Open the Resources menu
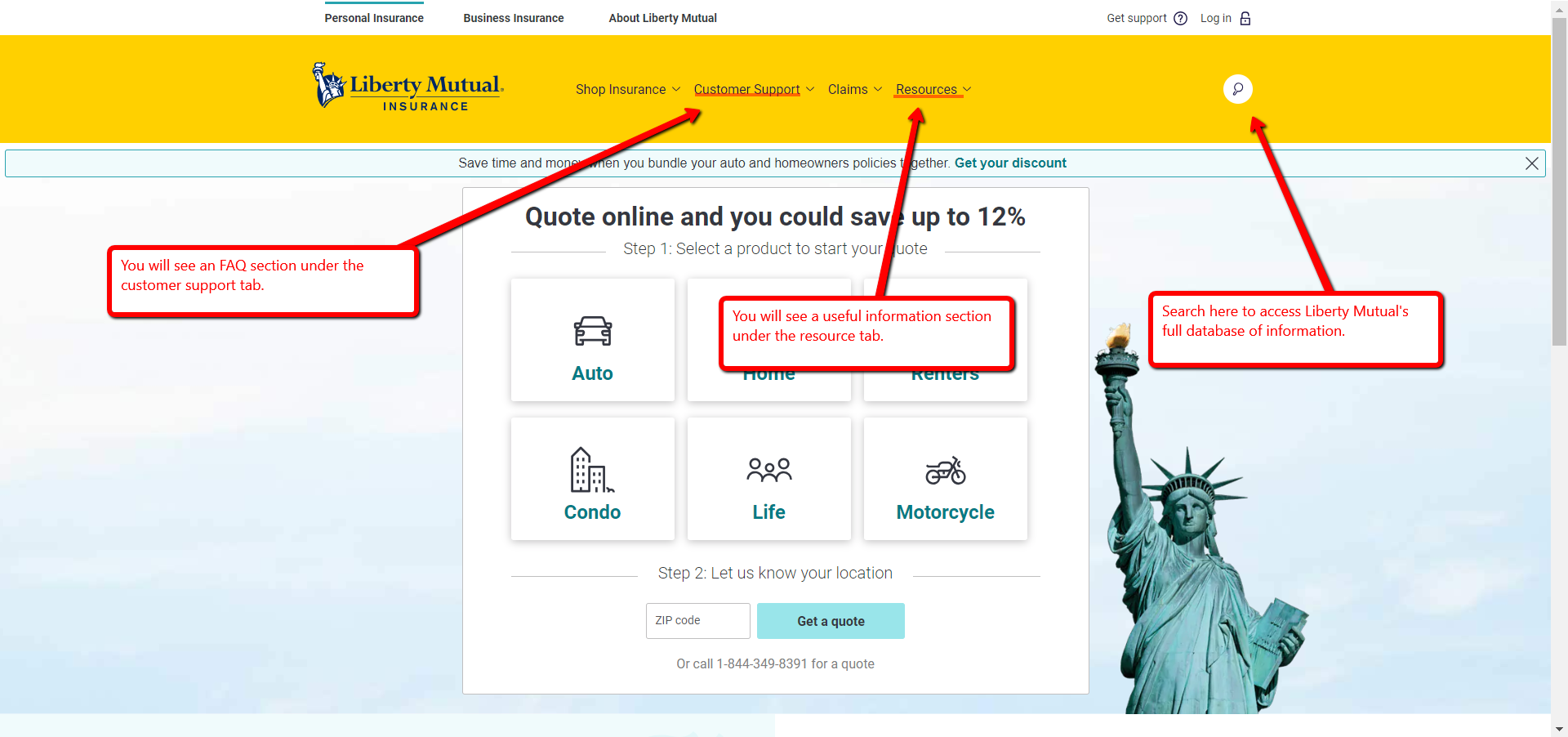The width and height of the screenshot is (1568, 737). [926, 89]
